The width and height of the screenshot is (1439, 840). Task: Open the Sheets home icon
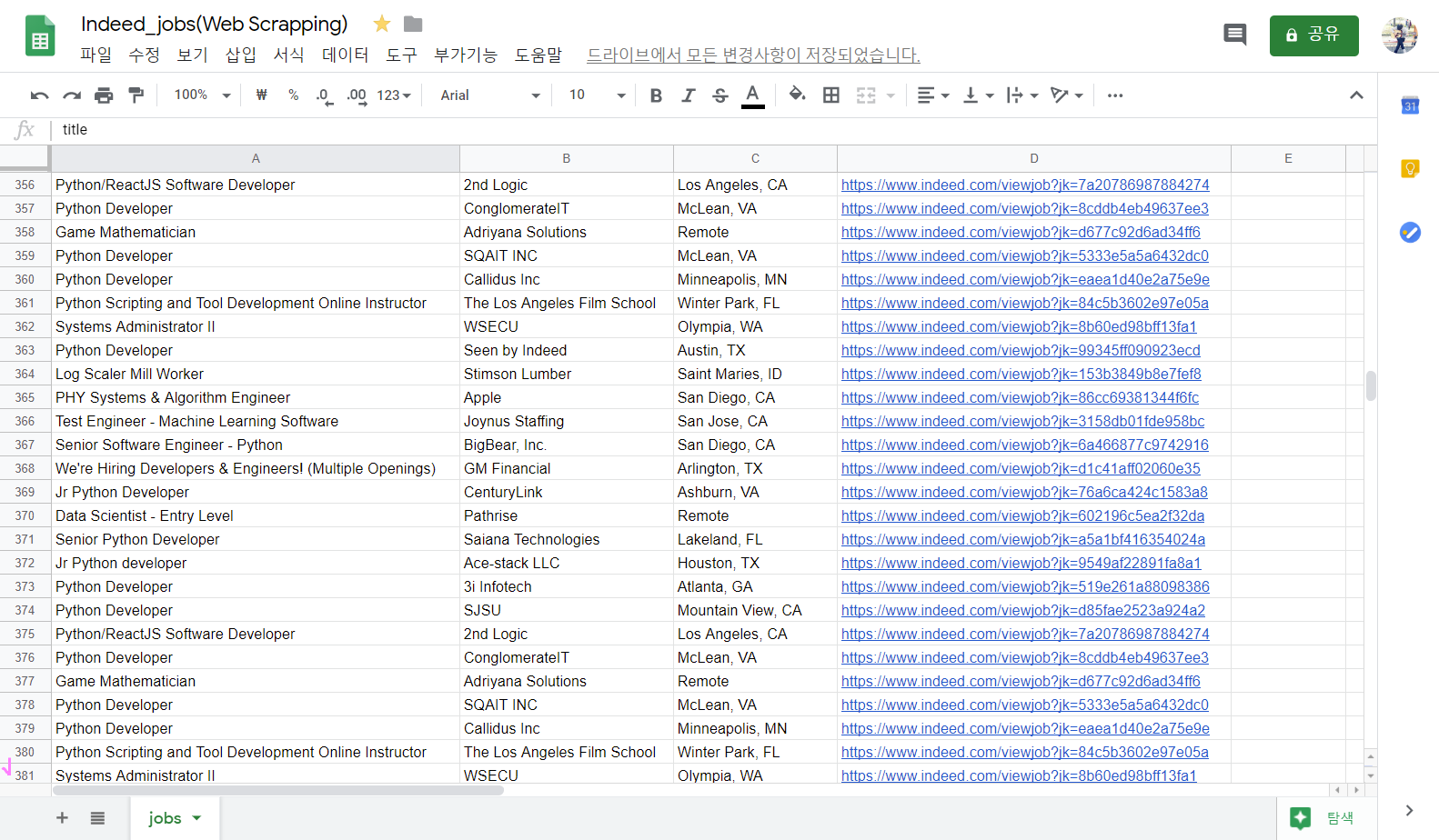(40, 36)
